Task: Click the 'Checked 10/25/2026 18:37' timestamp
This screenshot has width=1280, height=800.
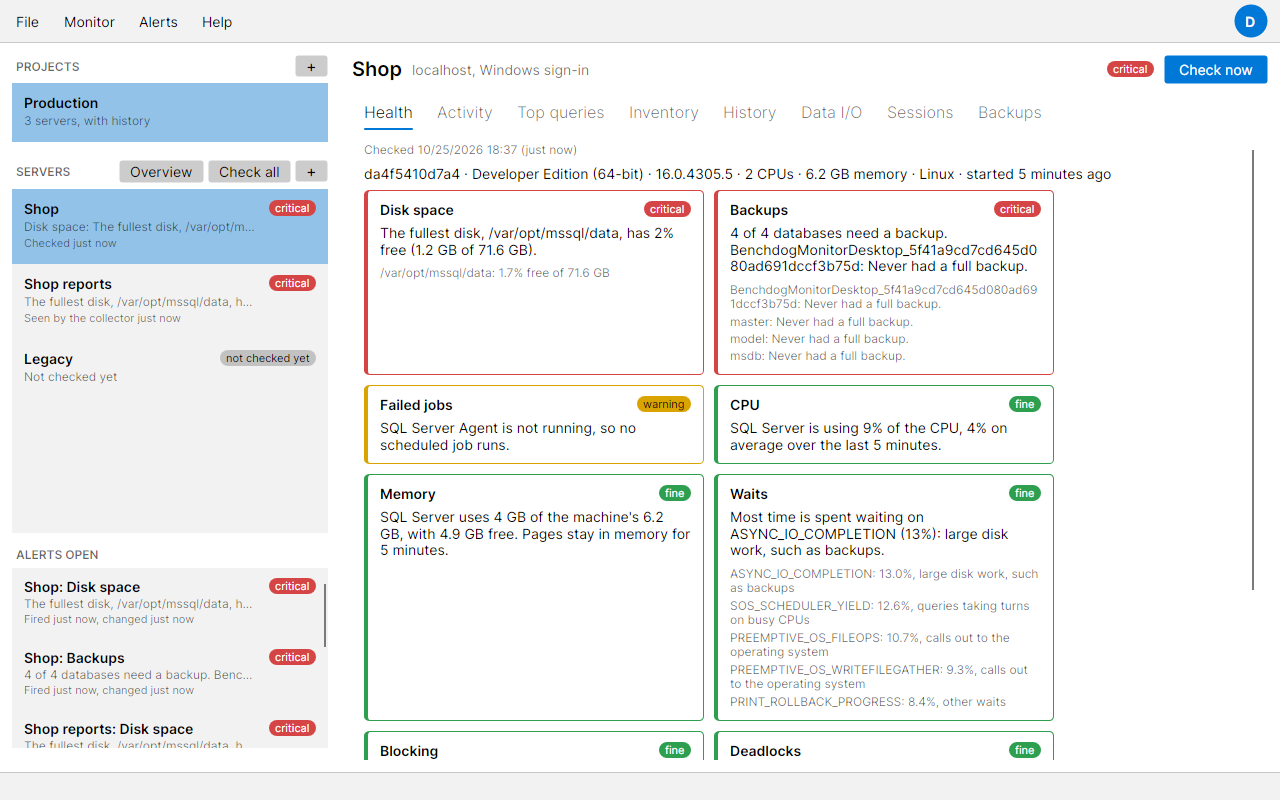Action: [470, 150]
